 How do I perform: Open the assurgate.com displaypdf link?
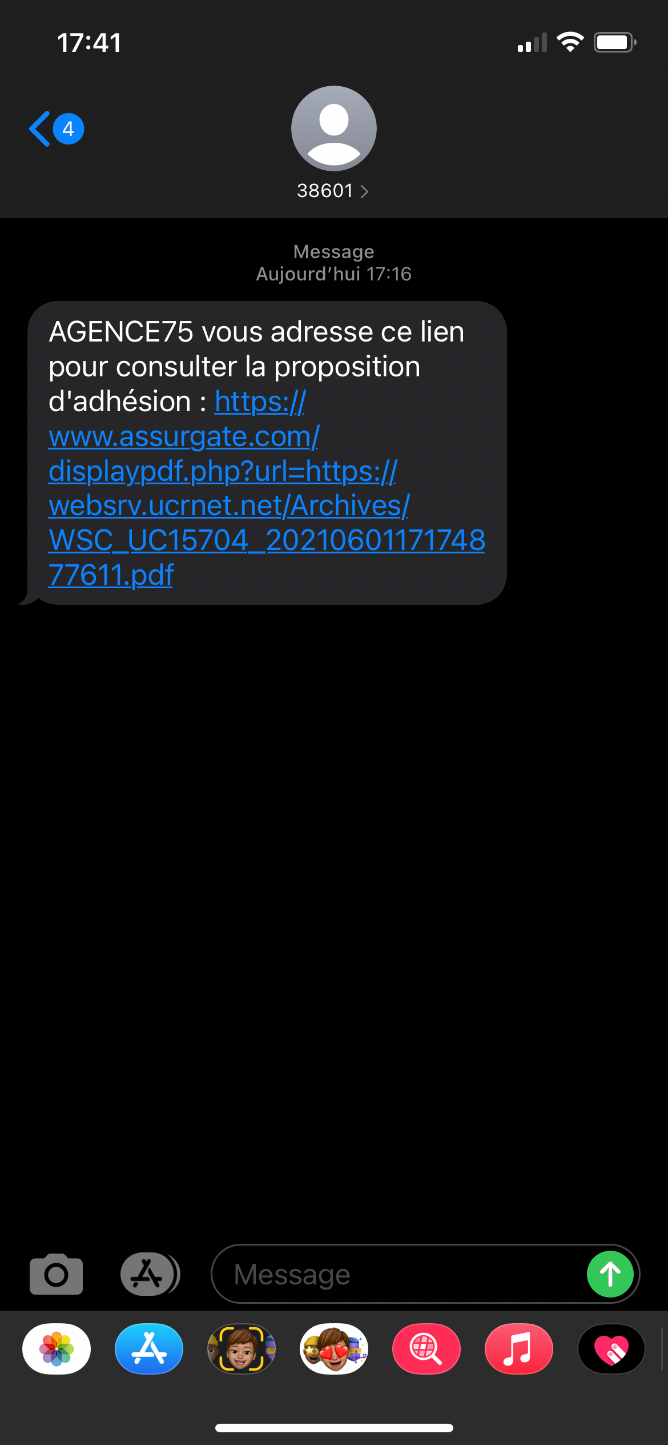pyautogui.click(x=266, y=488)
